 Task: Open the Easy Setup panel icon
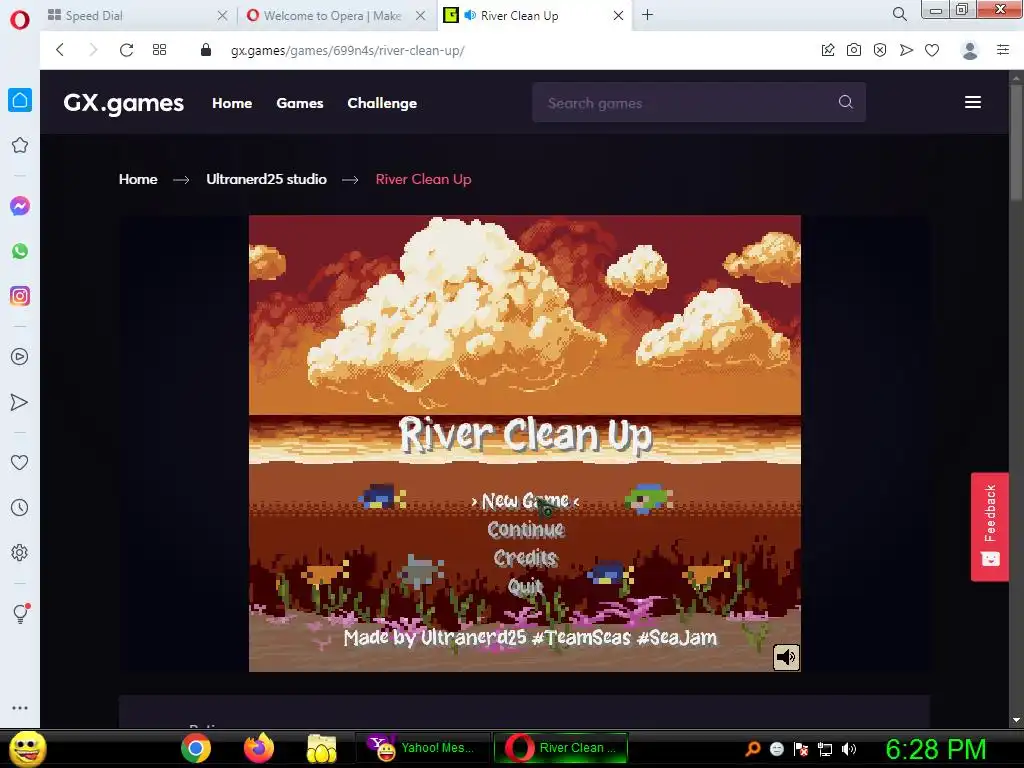click(x=1003, y=50)
